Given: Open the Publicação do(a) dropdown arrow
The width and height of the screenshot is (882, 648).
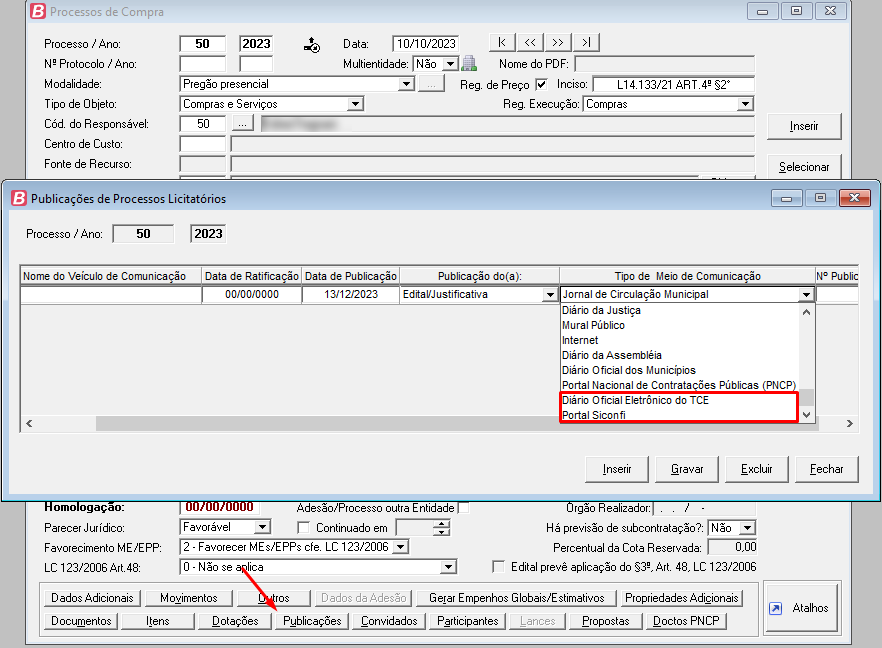Looking at the screenshot, I should tap(550, 294).
